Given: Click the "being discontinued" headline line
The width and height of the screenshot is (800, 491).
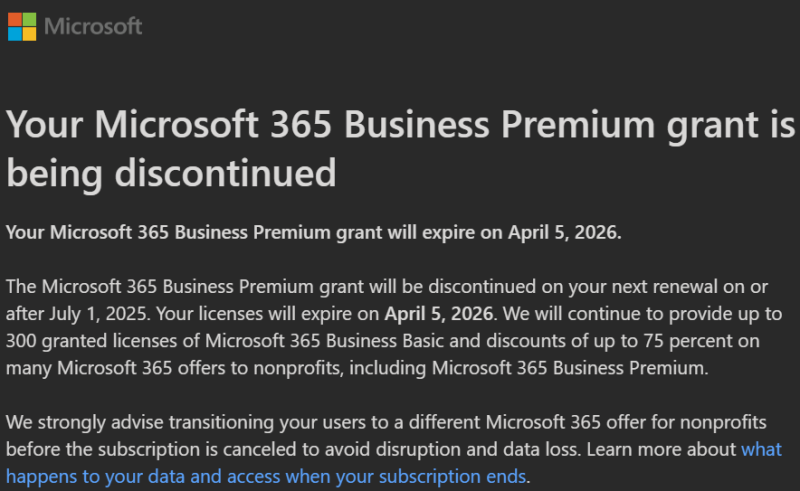Looking at the screenshot, I should [171, 172].
